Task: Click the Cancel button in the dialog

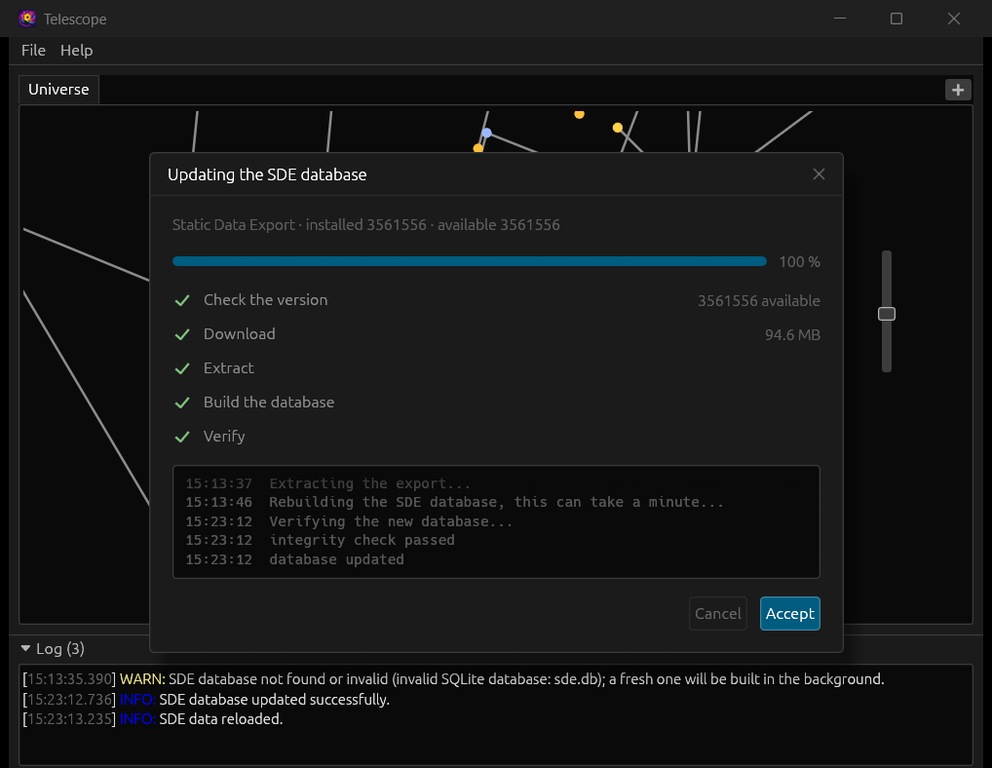Action: point(717,614)
